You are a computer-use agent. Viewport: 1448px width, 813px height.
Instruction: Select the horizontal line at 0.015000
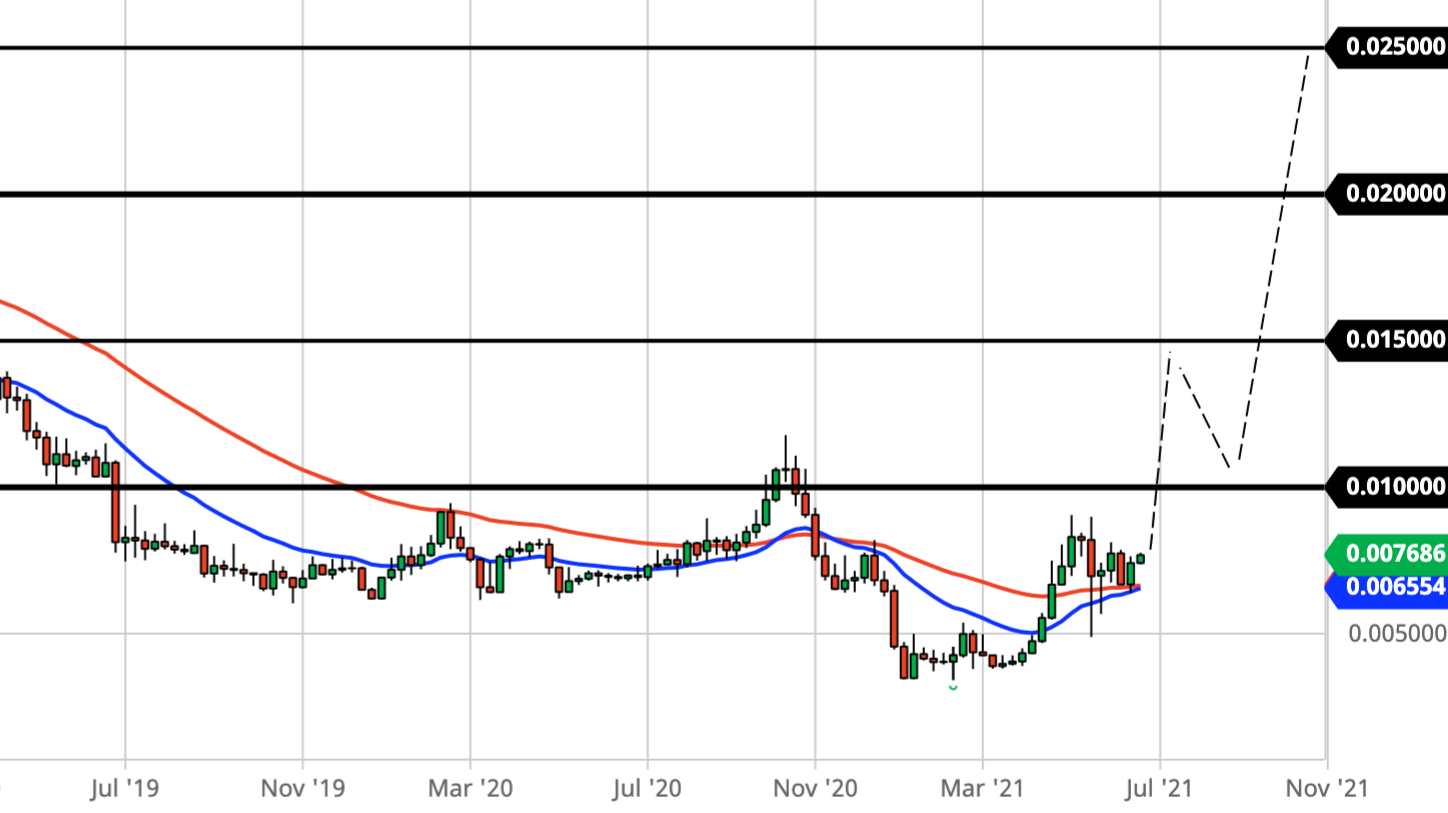(x=660, y=341)
